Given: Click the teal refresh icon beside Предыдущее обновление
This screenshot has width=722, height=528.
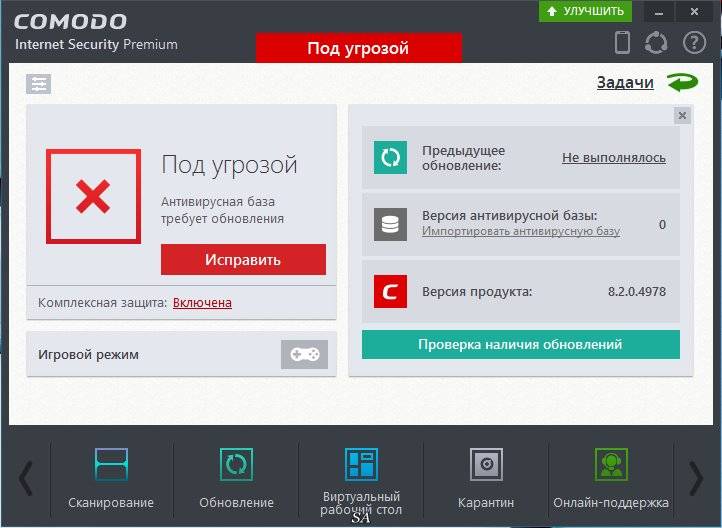Looking at the screenshot, I should (x=390, y=157).
